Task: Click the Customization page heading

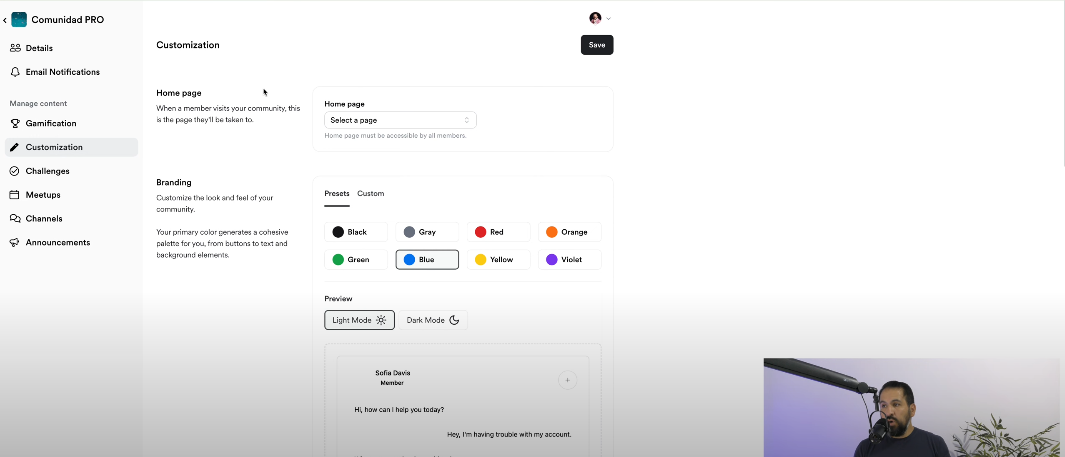Action: 188,45
